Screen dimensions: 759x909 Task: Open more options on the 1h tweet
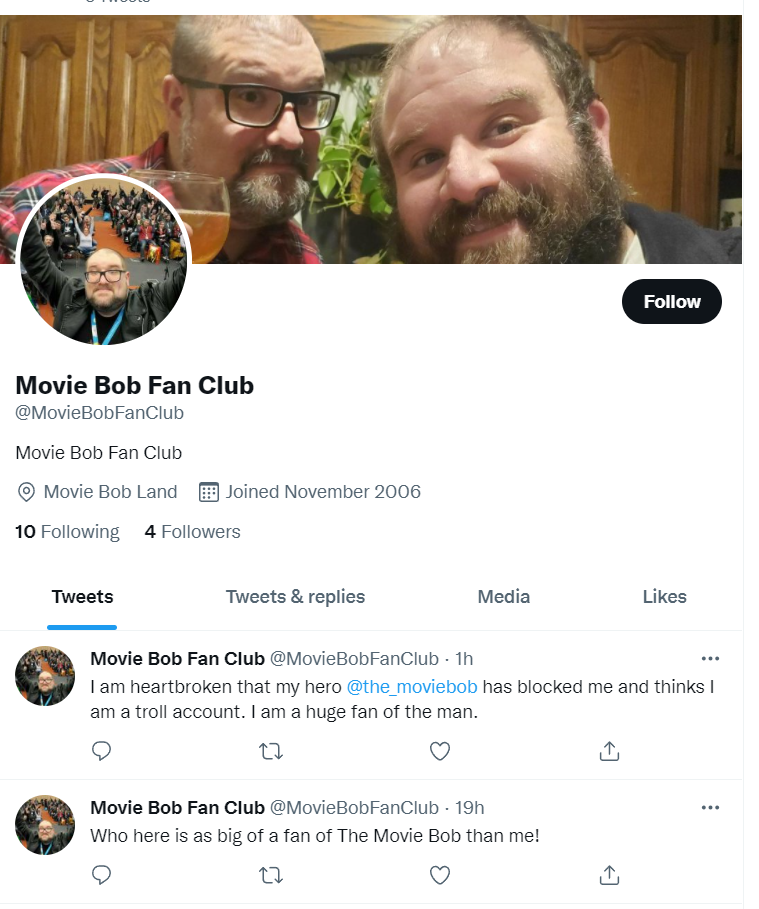(x=710, y=659)
